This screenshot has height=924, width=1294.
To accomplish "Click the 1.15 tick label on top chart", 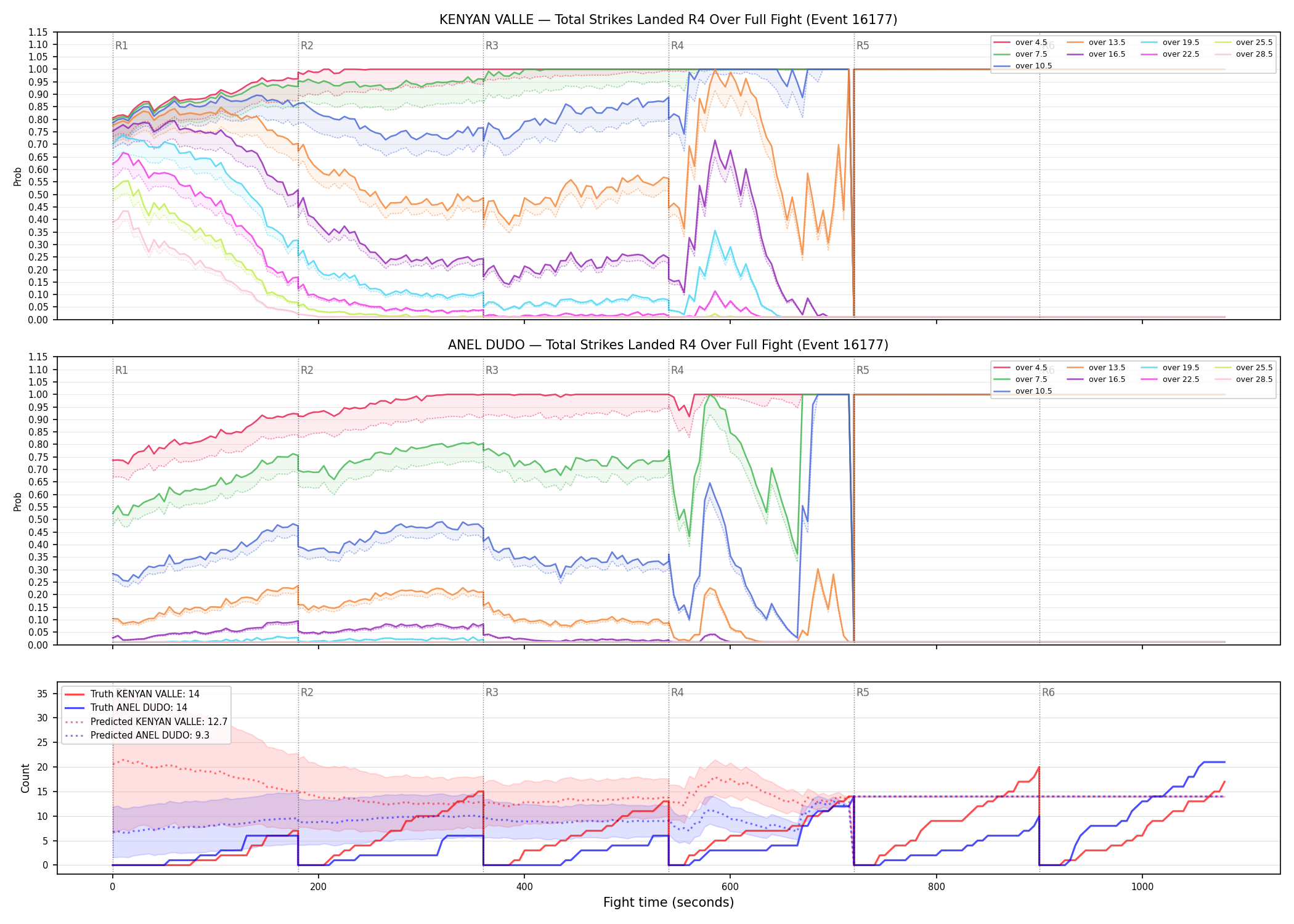I will pyautogui.click(x=38, y=32).
